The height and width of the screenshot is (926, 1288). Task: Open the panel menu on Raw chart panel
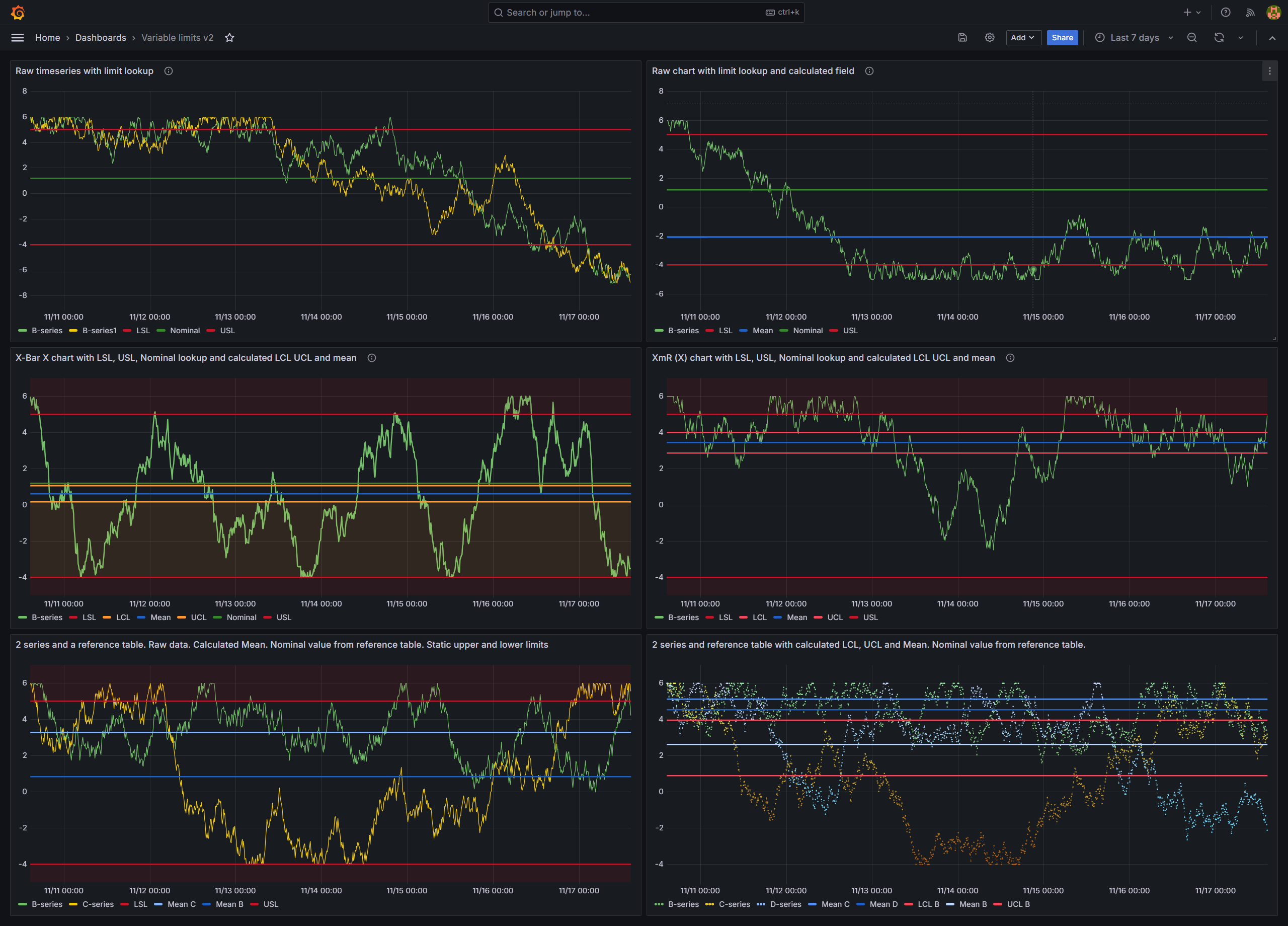pyautogui.click(x=1270, y=71)
